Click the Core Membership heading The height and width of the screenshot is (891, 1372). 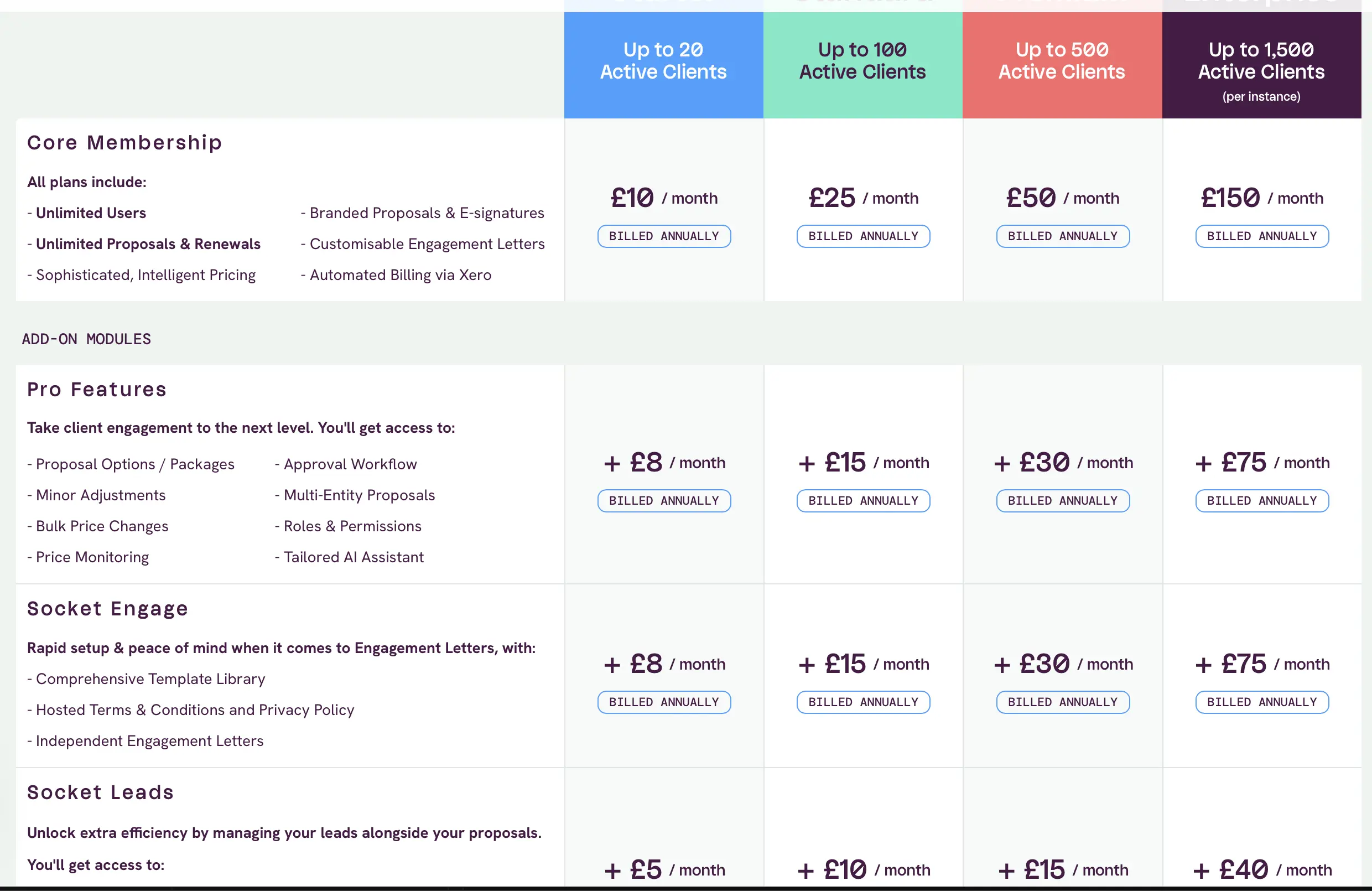[124, 142]
